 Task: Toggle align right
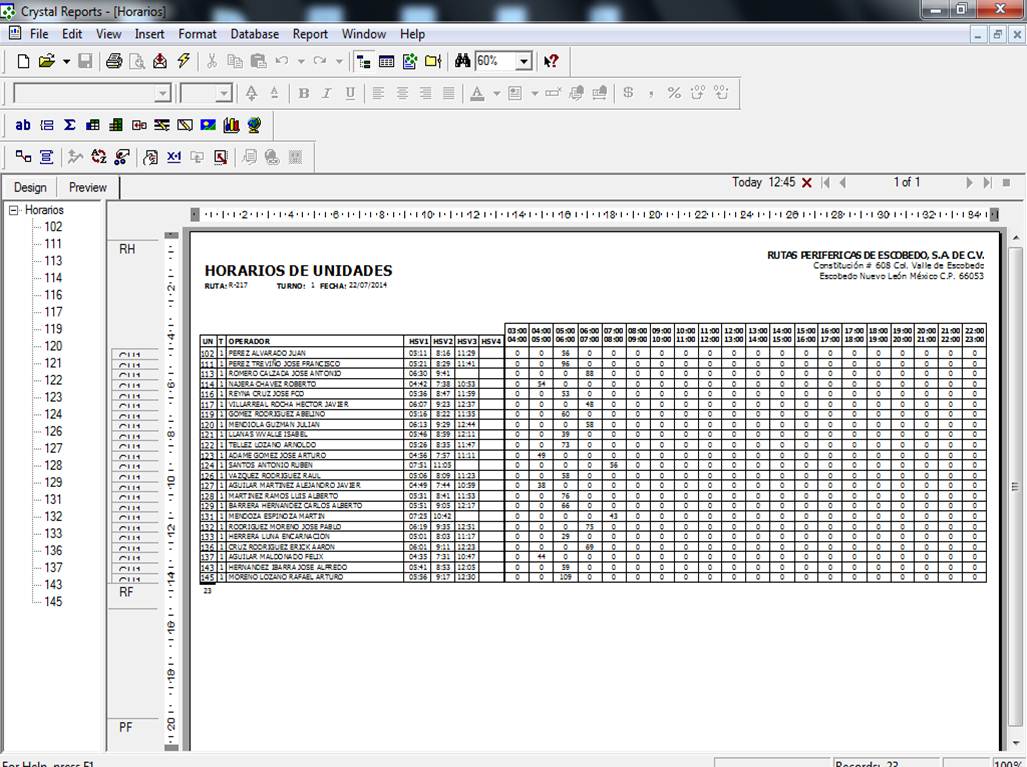425,94
